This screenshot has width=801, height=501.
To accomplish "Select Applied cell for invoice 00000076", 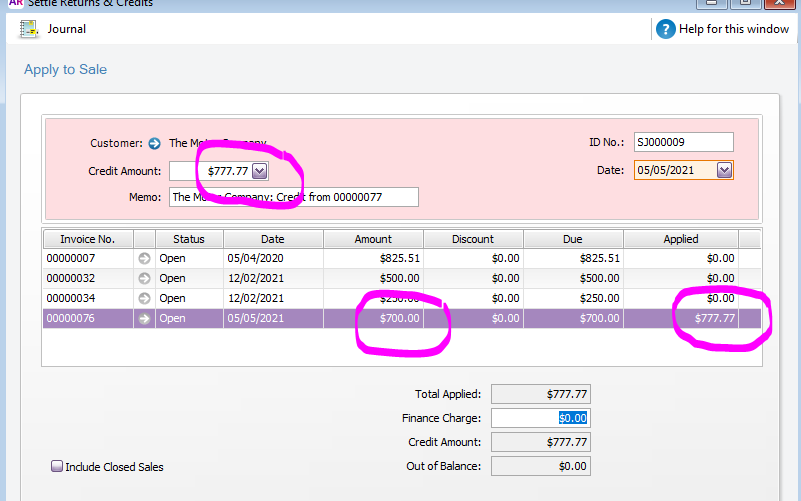I will pos(681,318).
